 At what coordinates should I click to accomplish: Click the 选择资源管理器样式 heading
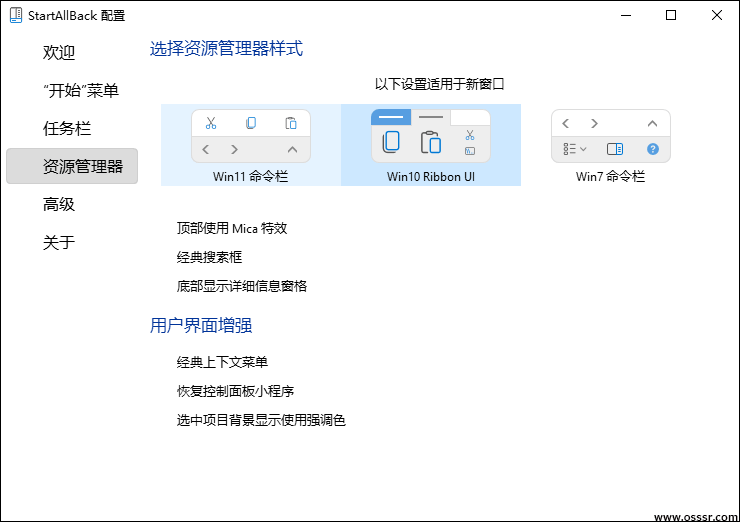click(226, 48)
